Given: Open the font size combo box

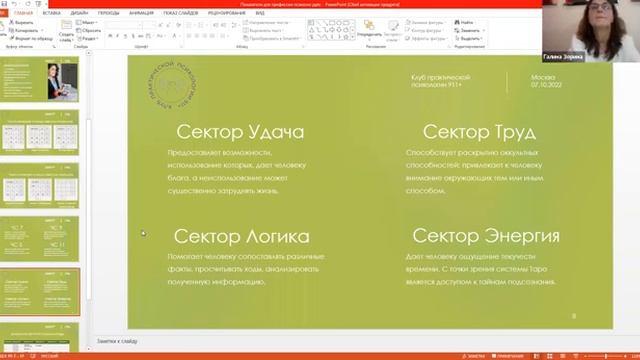Looking at the screenshot, I should pyautogui.click(x=149, y=25).
